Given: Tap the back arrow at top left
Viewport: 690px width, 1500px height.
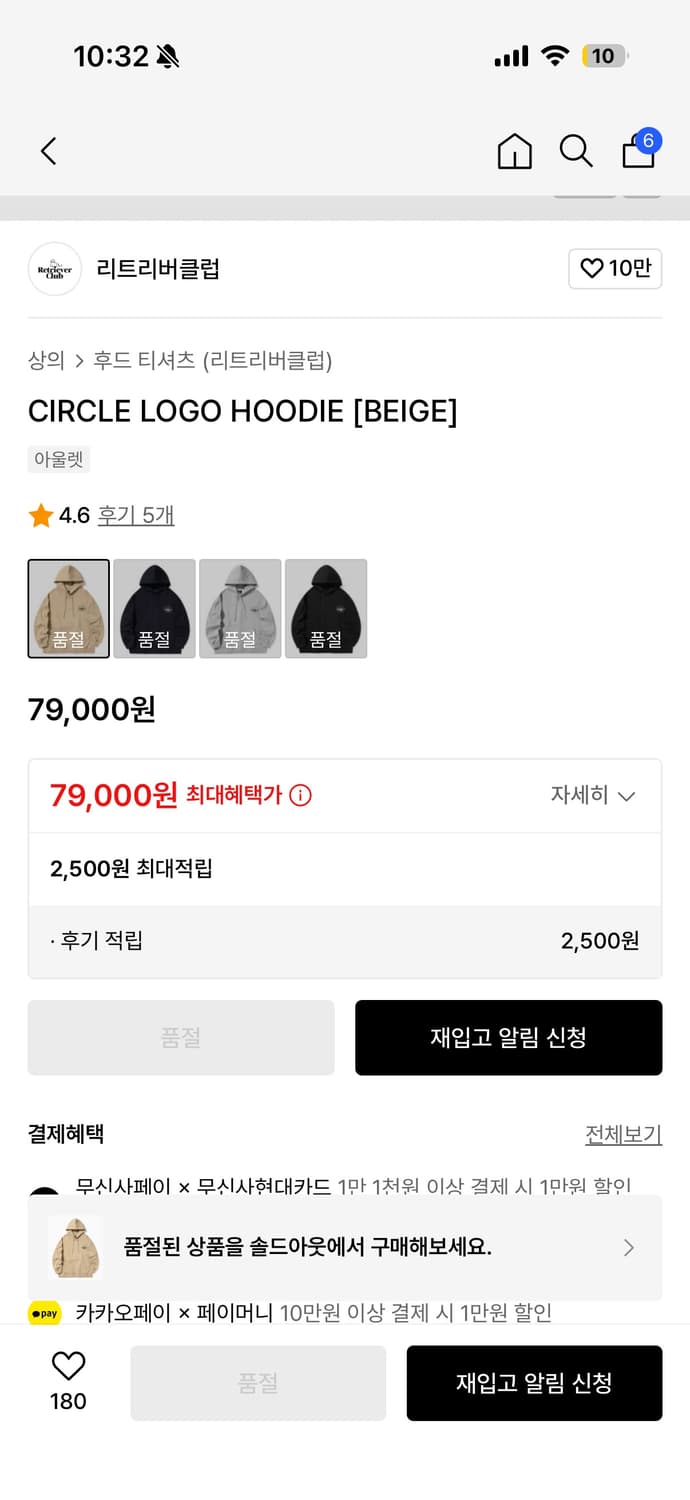Looking at the screenshot, I should [47, 150].
